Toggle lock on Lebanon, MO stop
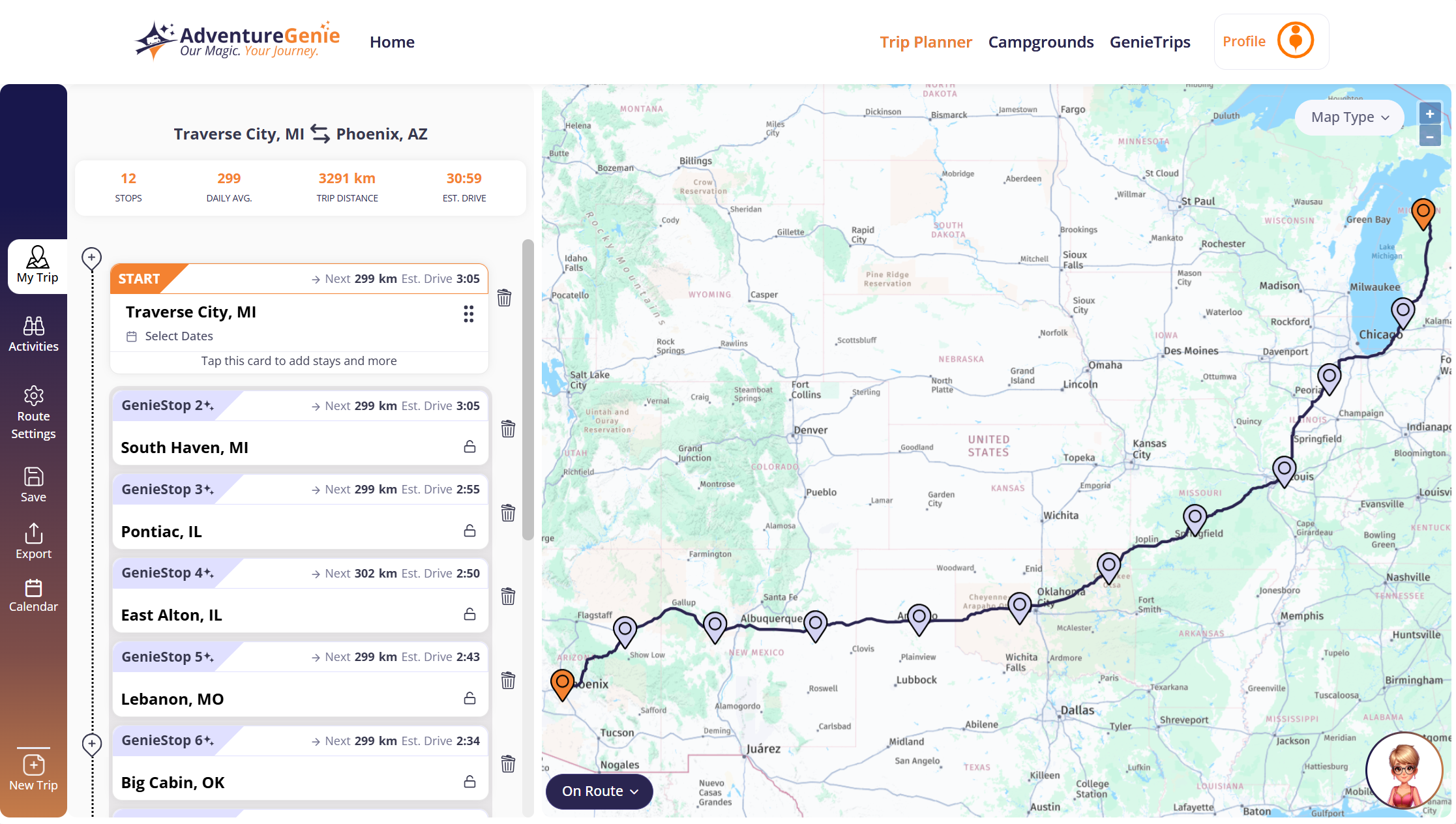 click(469, 698)
